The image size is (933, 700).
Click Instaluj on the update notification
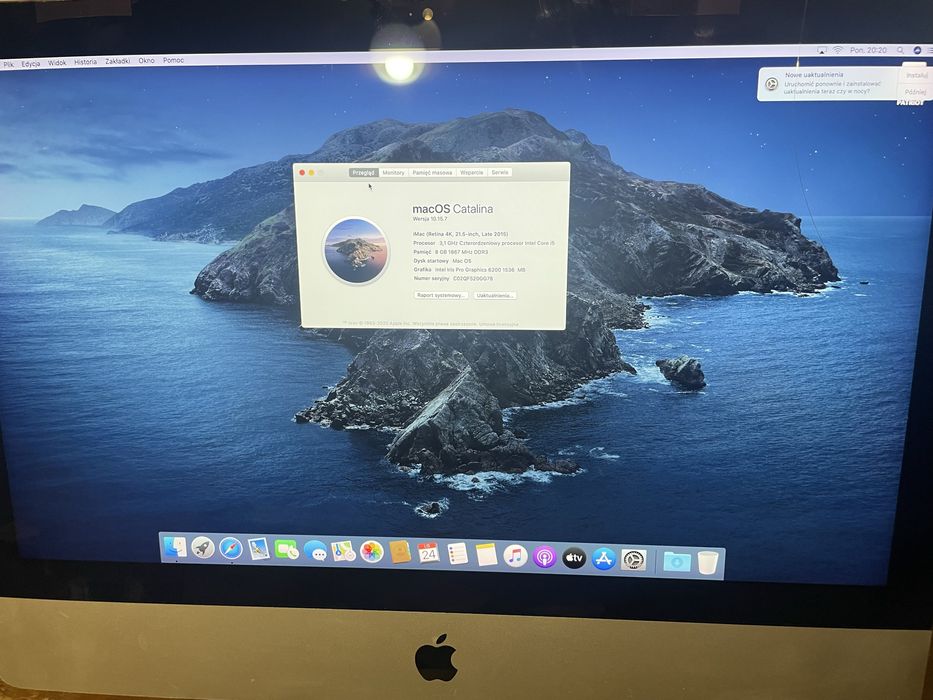tap(917, 76)
